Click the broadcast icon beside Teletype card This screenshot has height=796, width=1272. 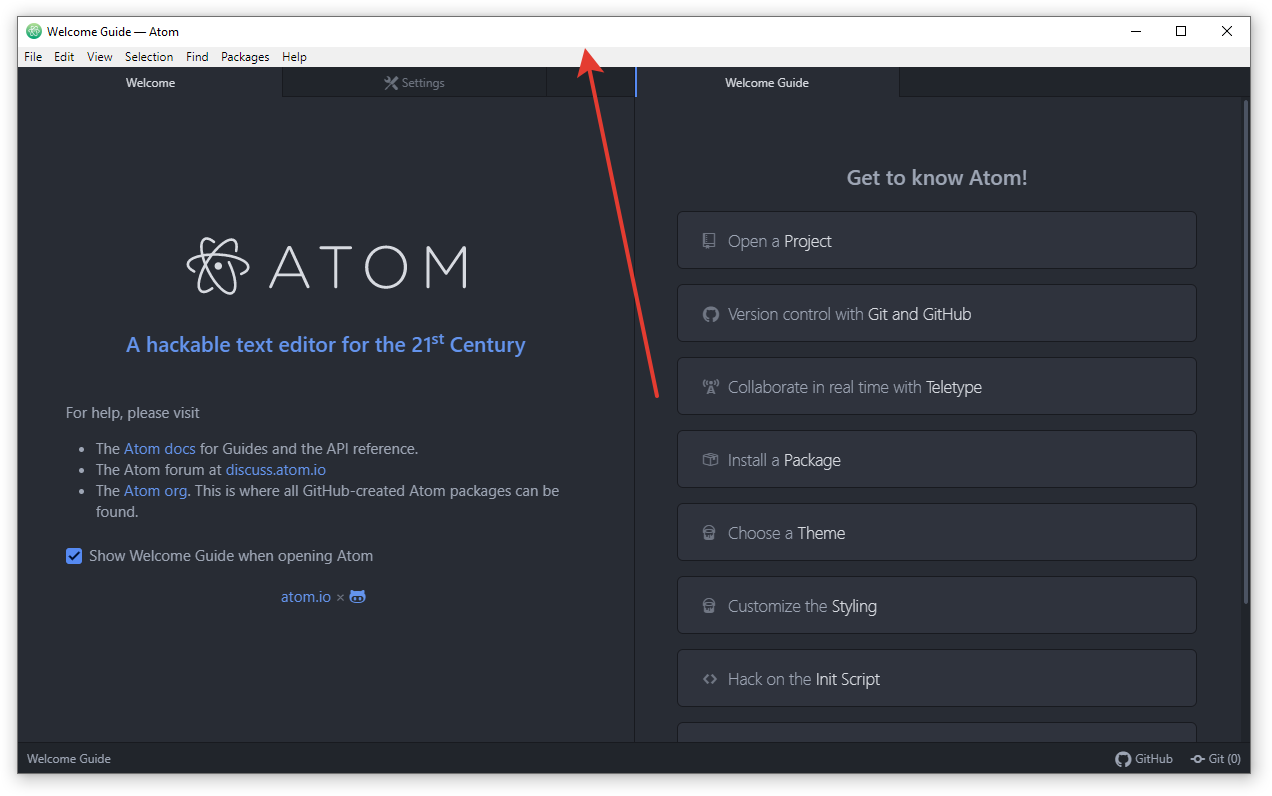[710, 387]
